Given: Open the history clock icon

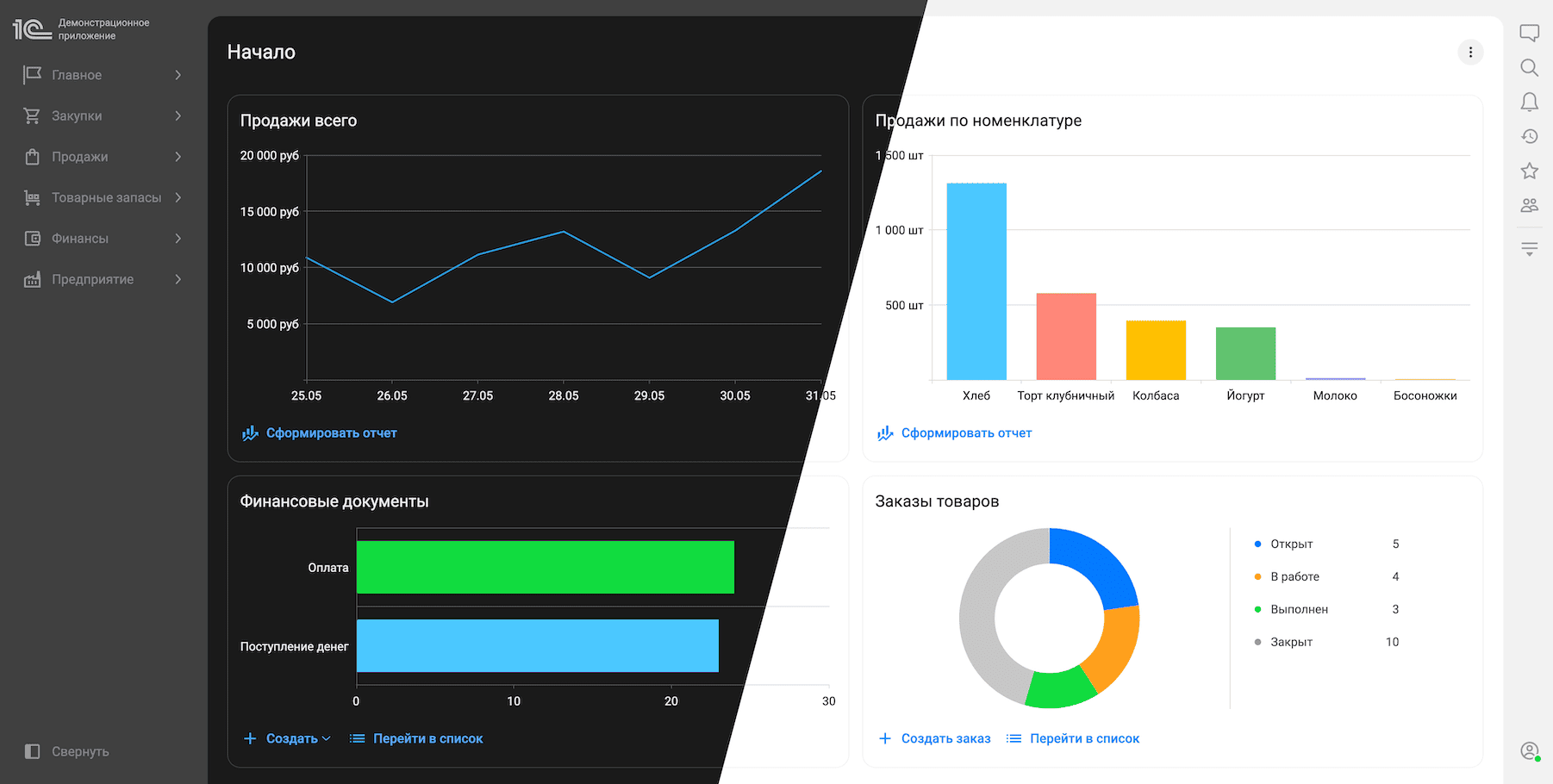Looking at the screenshot, I should click(x=1529, y=136).
